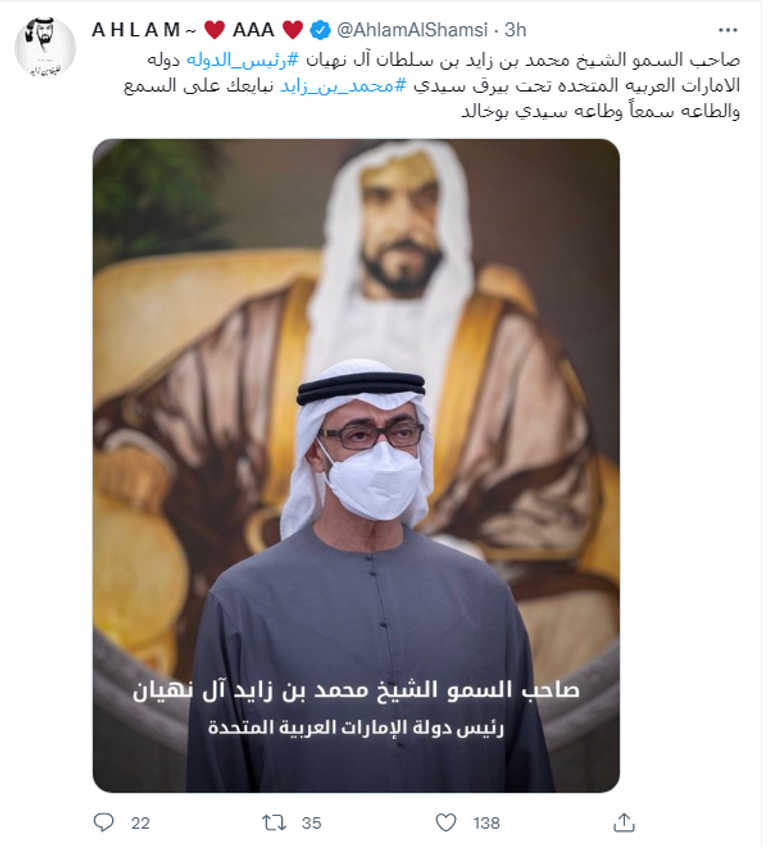Click the share upload icon
768x847 pixels.
(624, 822)
